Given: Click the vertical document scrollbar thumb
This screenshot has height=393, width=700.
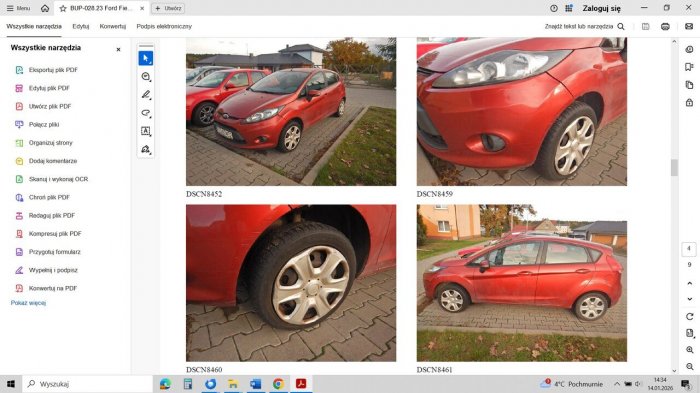Looking at the screenshot, I should (674, 167).
